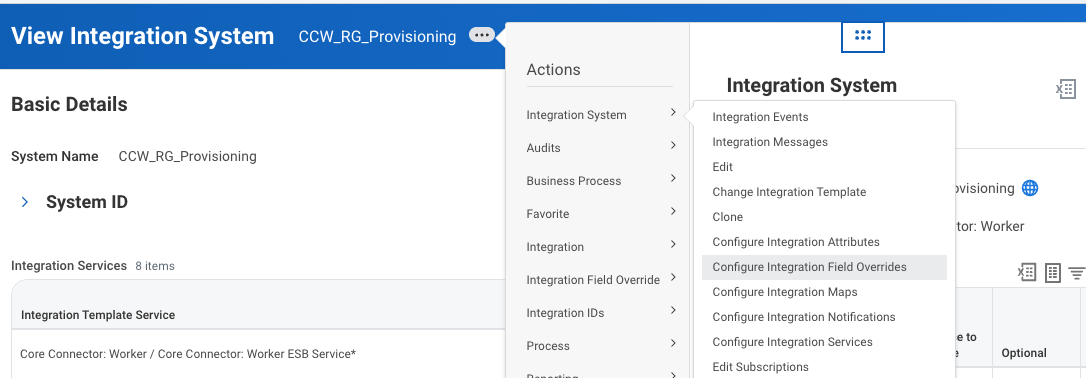Click Core Connector: Worker ESB Service row
Viewport: 1086px width, 378px height.
[x=188, y=354]
